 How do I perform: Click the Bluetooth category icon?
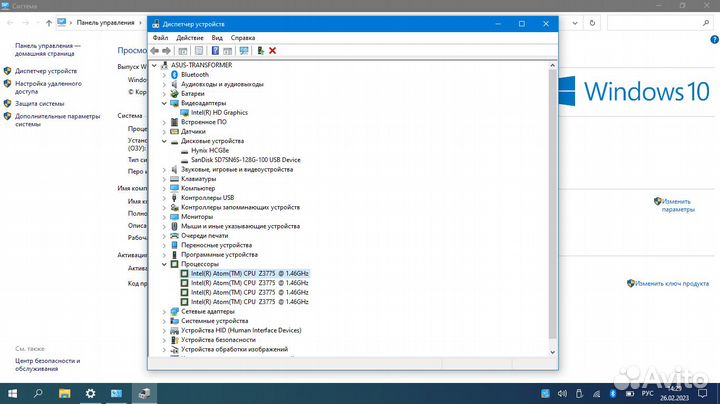click(175, 74)
